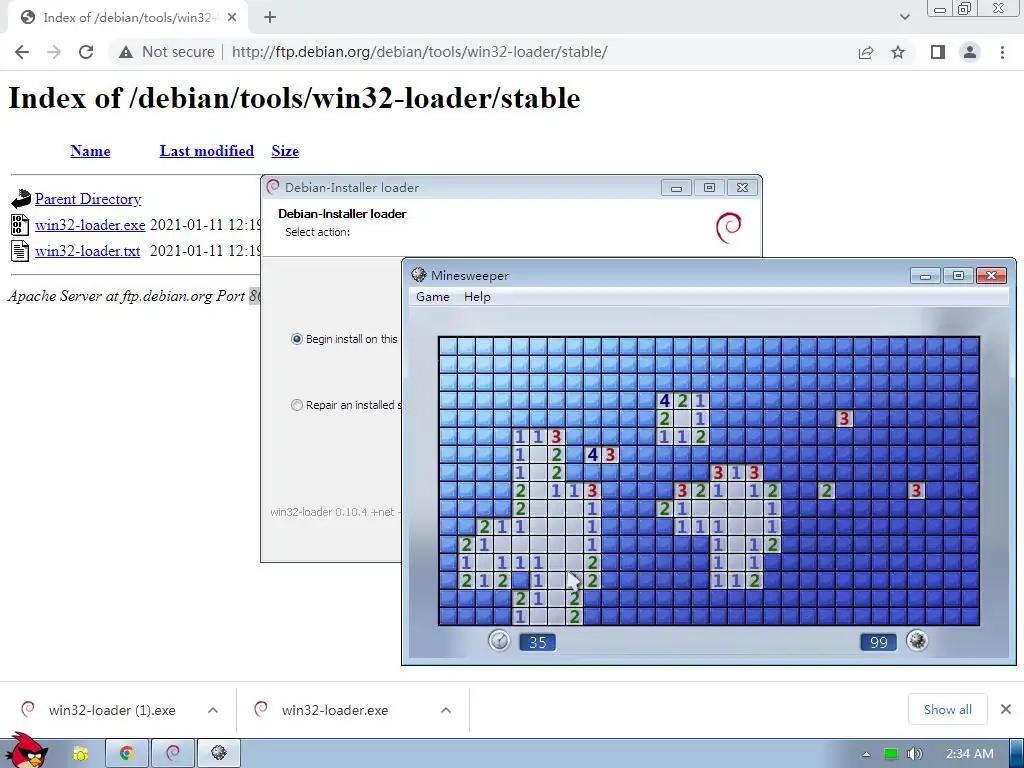Open the Start menu red bird icon
The width and height of the screenshot is (1024, 768).
[x=25, y=751]
